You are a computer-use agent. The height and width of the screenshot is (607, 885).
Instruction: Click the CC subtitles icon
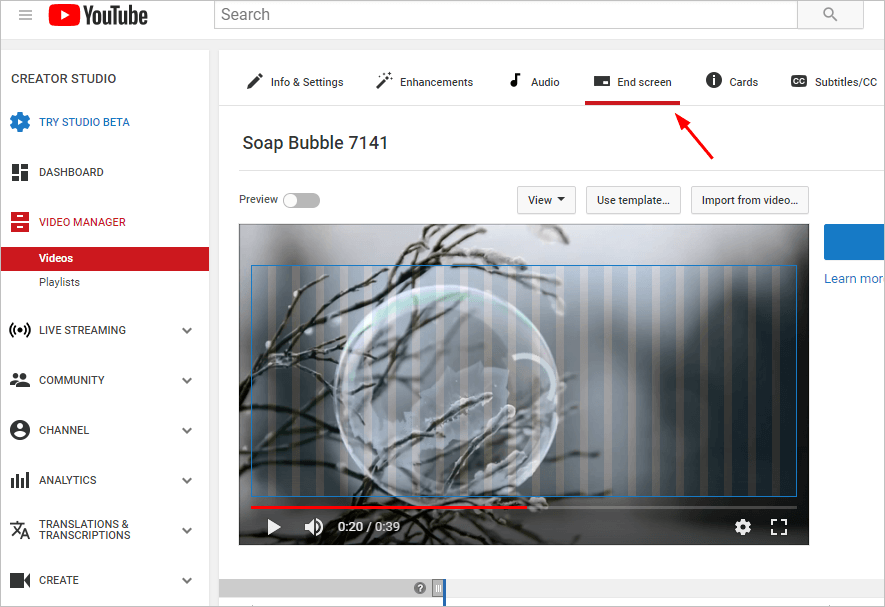coord(799,81)
